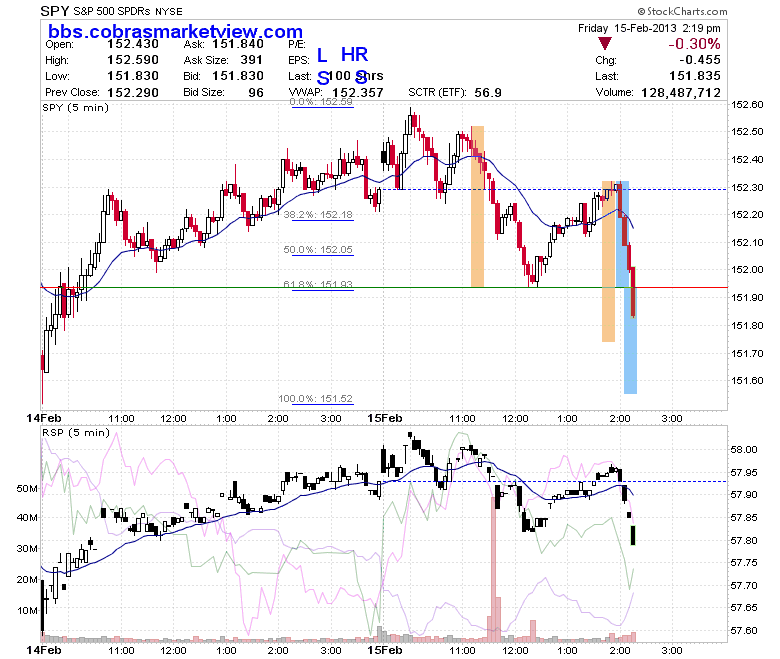Viewport: 780px width, 659px height.
Task: Click the 57.60 RSP axis label
Action: [x=744, y=631]
